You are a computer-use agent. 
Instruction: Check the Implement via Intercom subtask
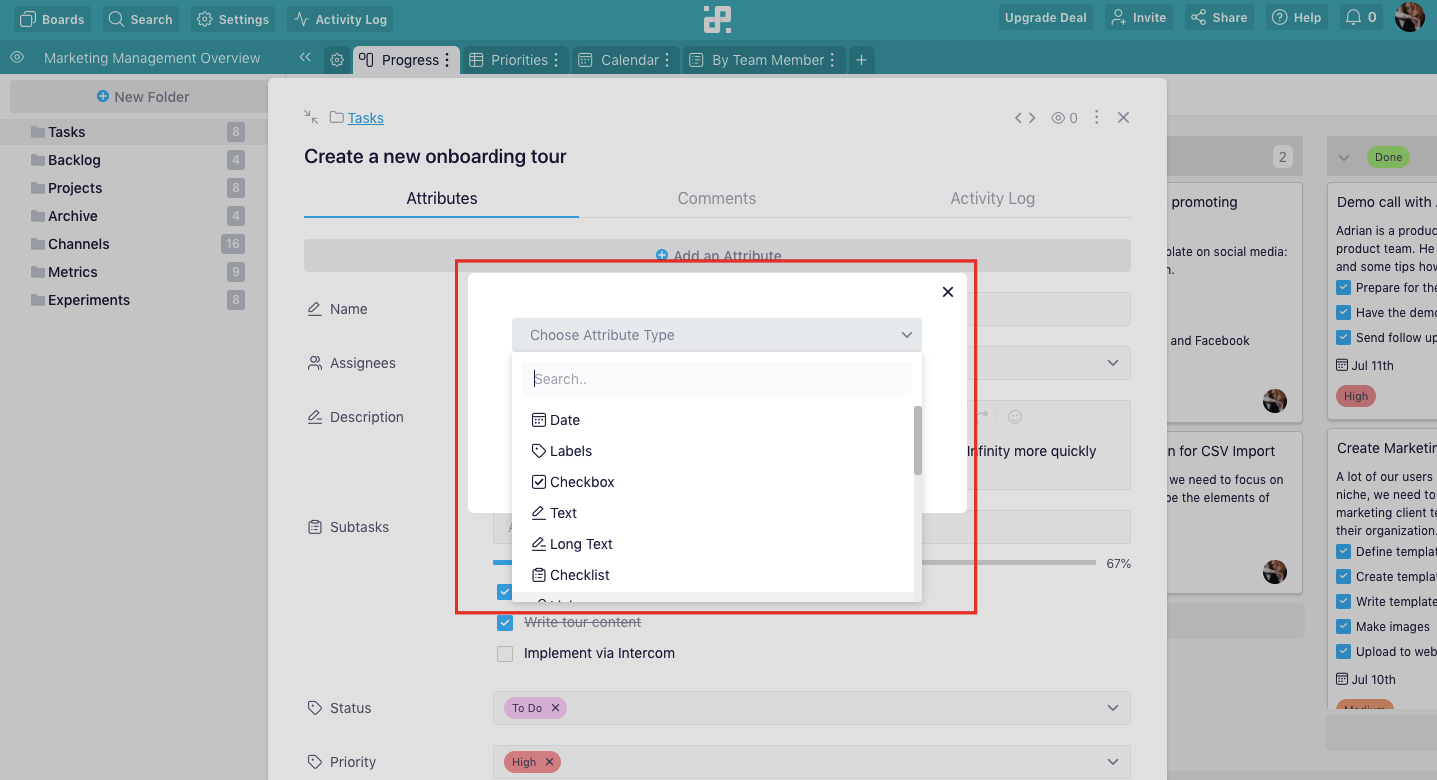(505, 653)
